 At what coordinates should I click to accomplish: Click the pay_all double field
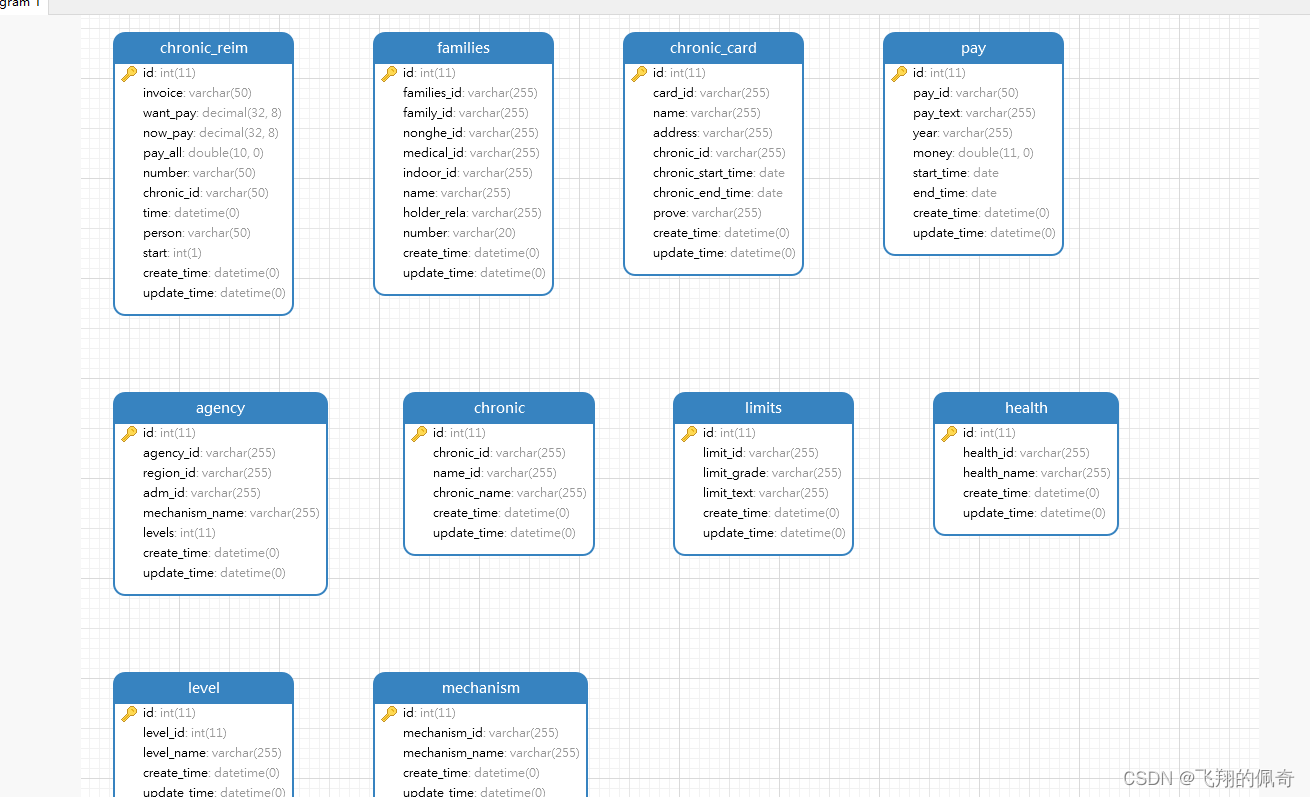203,153
